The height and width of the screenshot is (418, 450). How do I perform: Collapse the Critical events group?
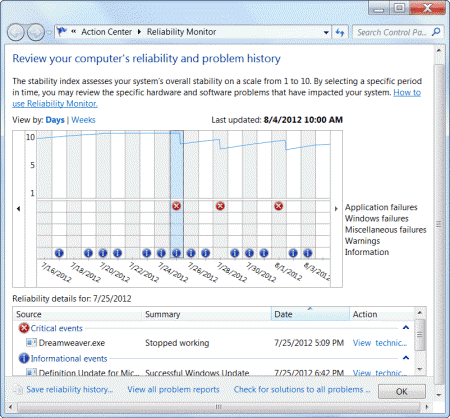(x=406, y=328)
